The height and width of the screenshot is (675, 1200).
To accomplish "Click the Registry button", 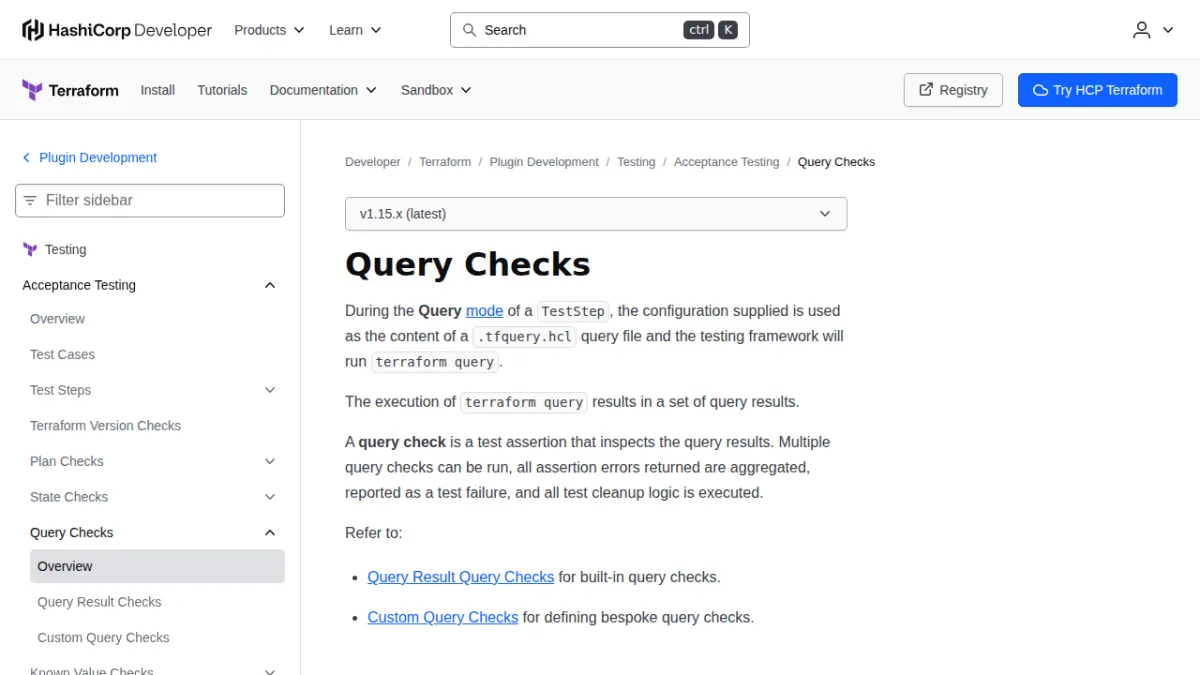I will [953, 90].
